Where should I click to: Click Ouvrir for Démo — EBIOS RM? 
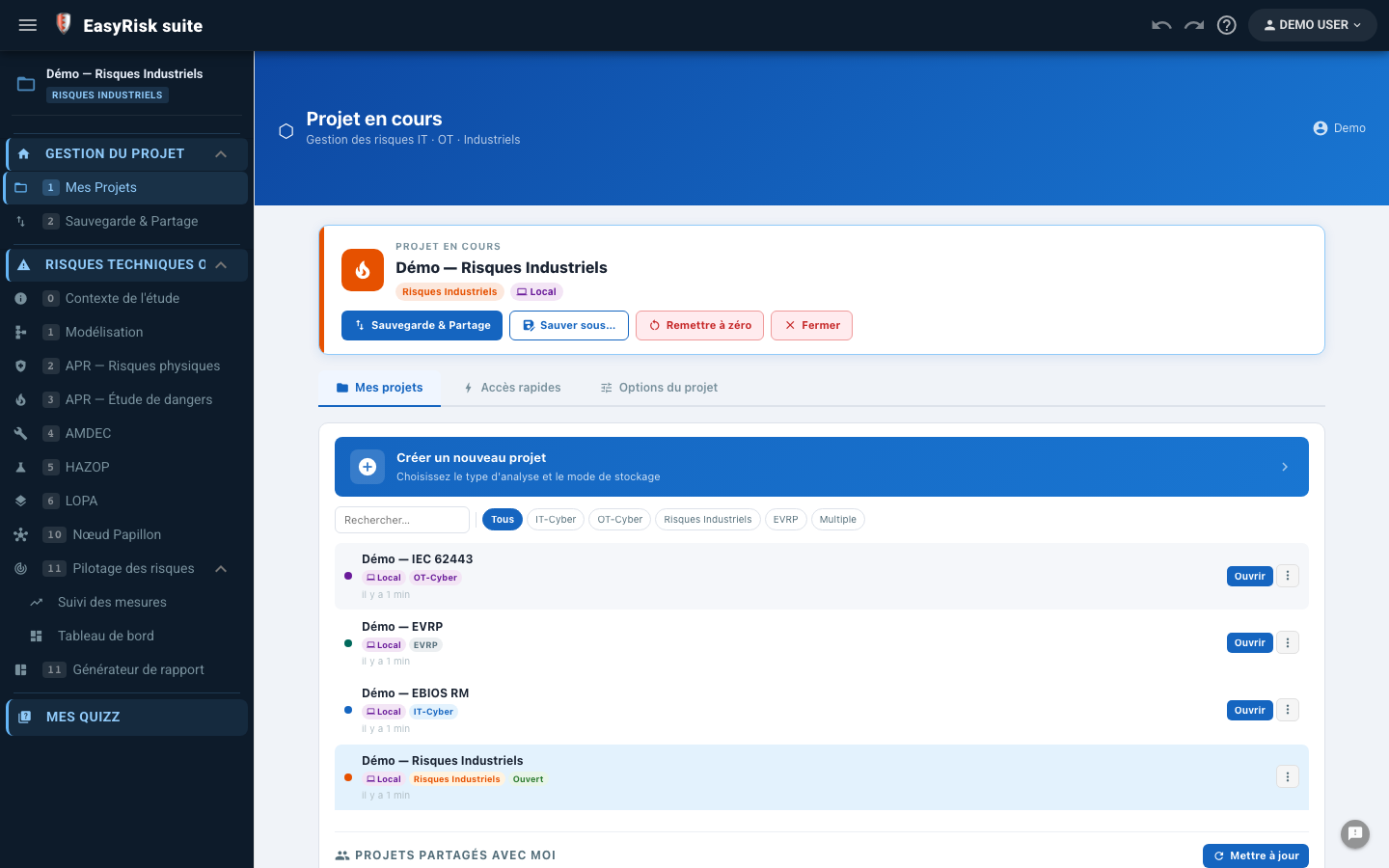click(1250, 711)
